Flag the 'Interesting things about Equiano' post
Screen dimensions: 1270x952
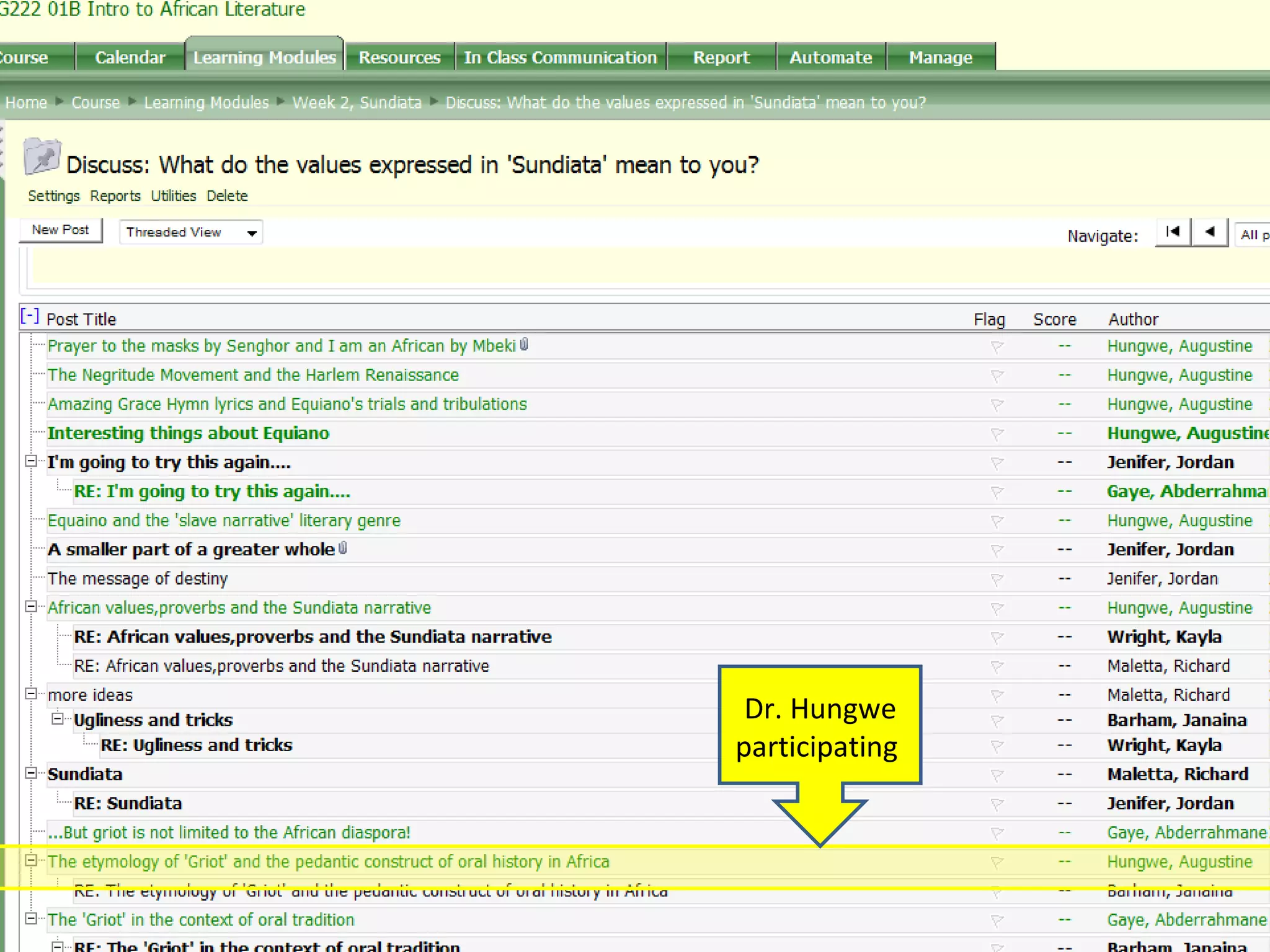pyautogui.click(x=997, y=434)
